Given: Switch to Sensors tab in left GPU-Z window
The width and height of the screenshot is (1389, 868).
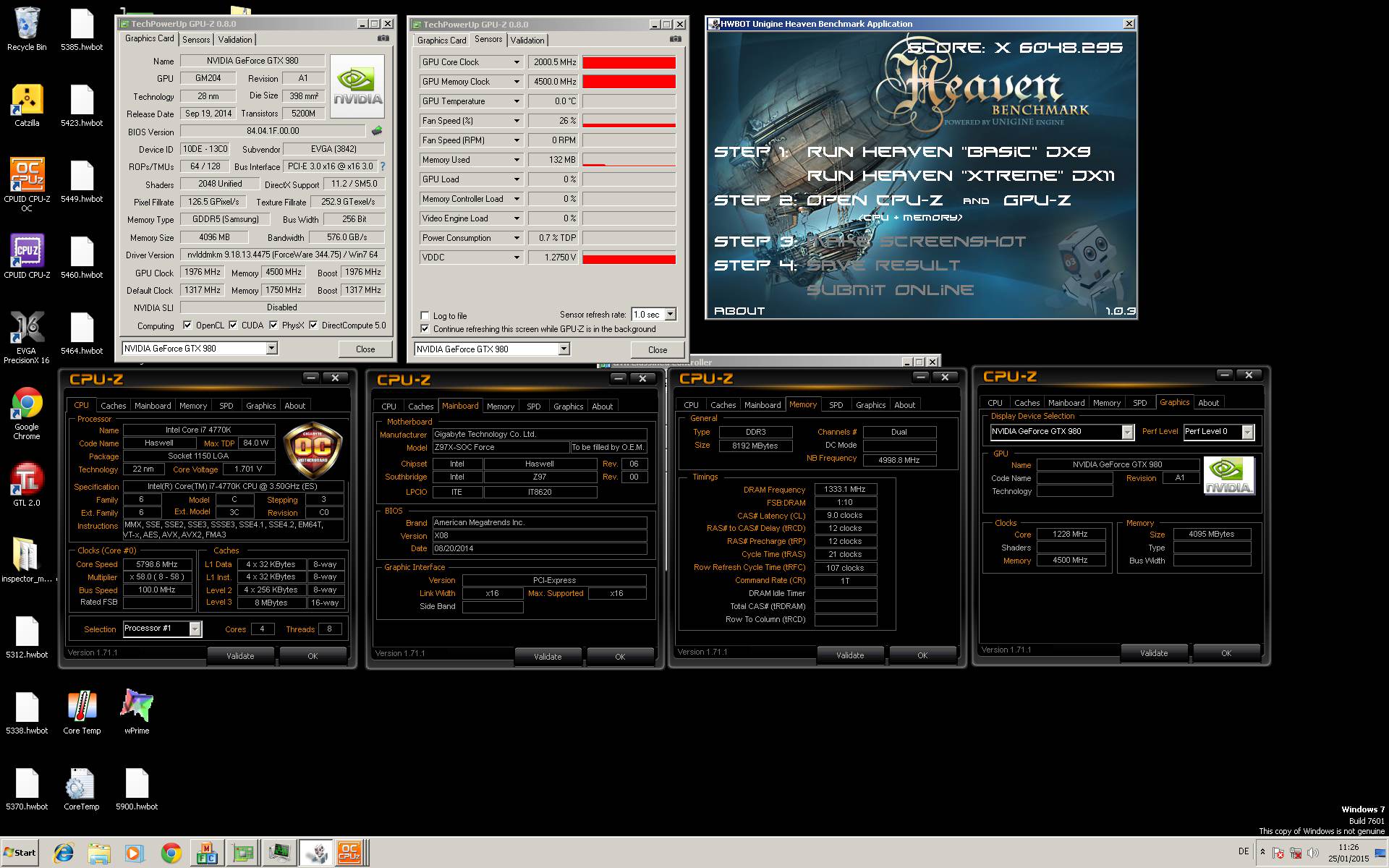Looking at the screenshot, I should pos(196,40).
